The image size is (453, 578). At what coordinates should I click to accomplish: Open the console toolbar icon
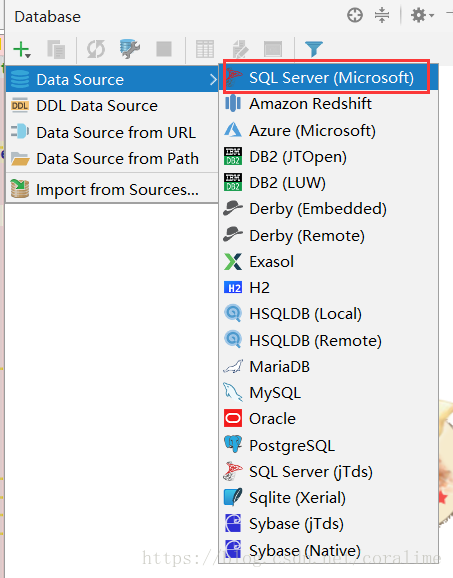coord(273,49)
